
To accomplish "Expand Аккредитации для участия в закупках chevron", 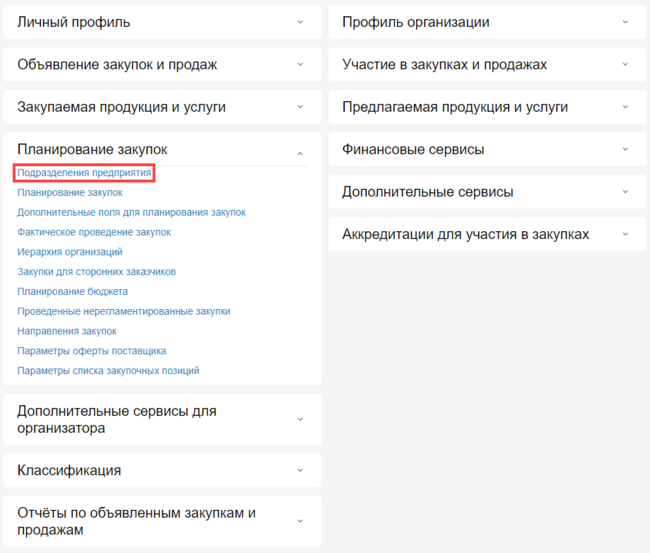I will (x=625, y=234).
